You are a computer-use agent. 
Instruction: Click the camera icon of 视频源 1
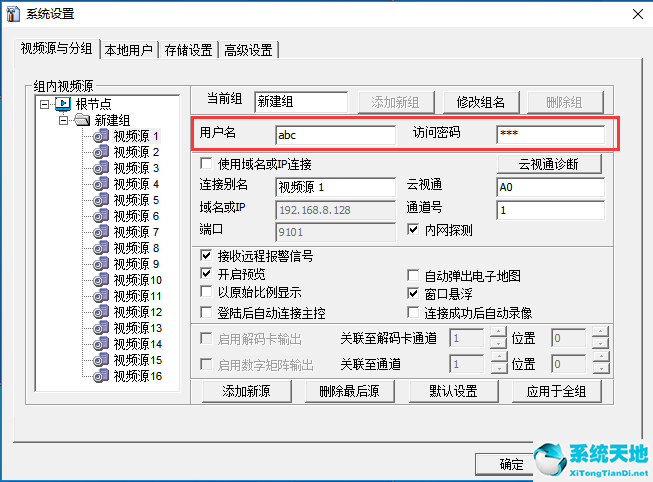click(101, 136)
